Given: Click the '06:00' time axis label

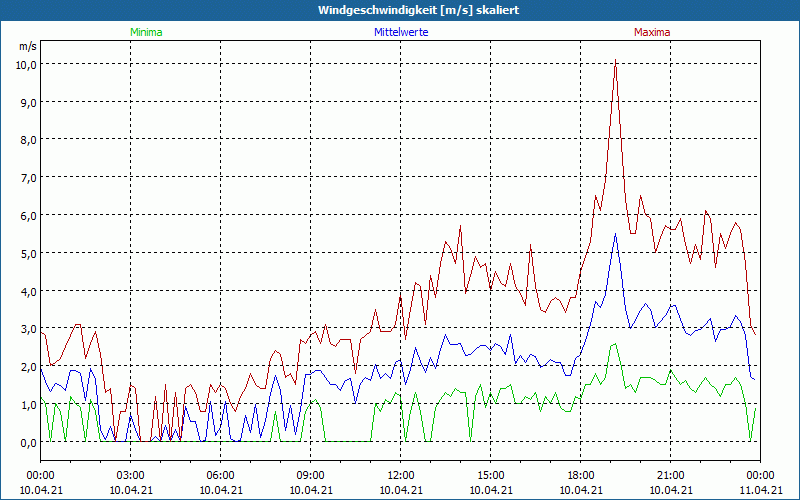Looking at the screenshot, I should (x=220, y=476).
